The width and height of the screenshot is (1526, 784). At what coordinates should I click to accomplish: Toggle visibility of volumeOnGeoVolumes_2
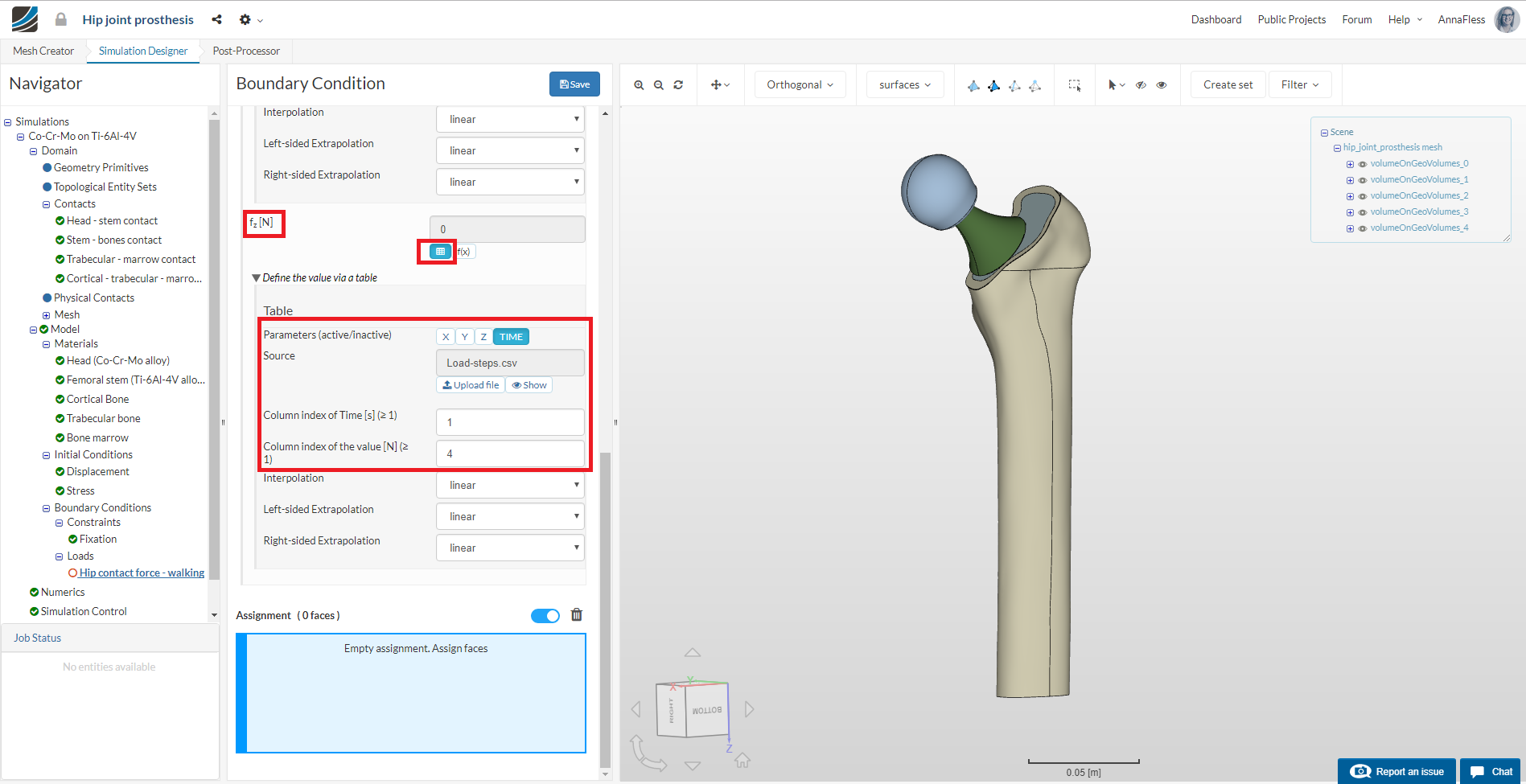tap(1363, 196)
